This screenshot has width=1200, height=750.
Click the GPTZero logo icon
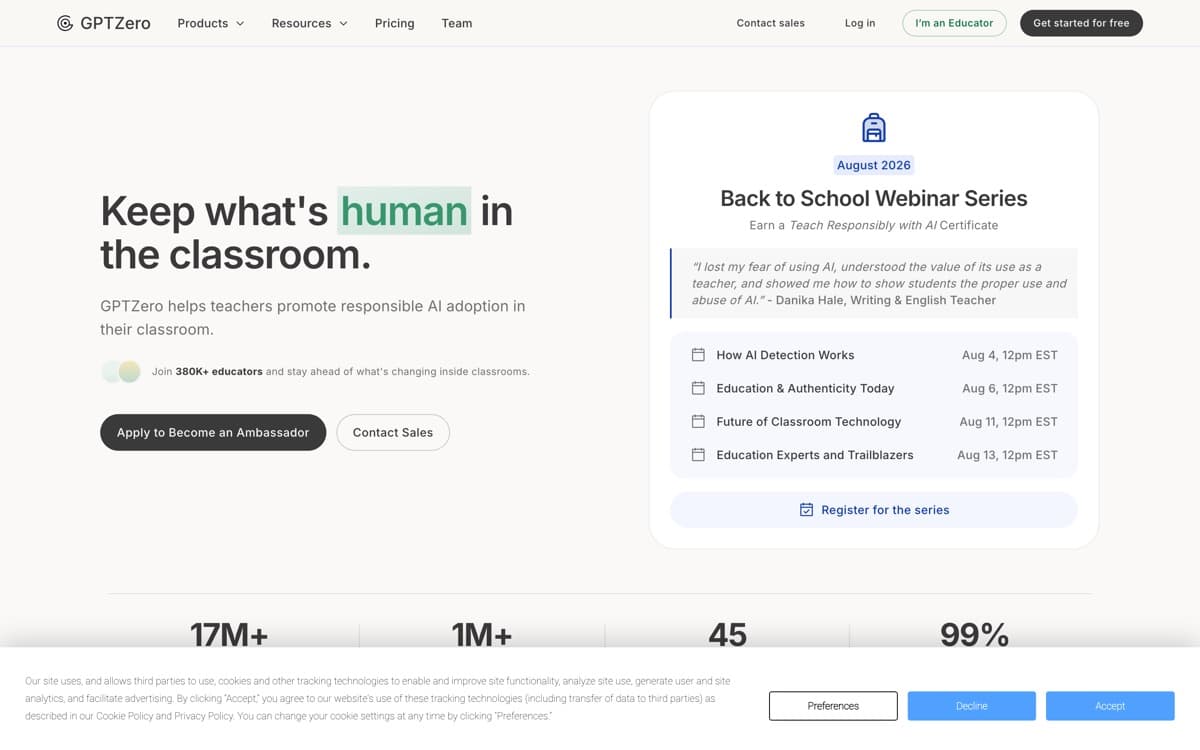tap(65, 23)
